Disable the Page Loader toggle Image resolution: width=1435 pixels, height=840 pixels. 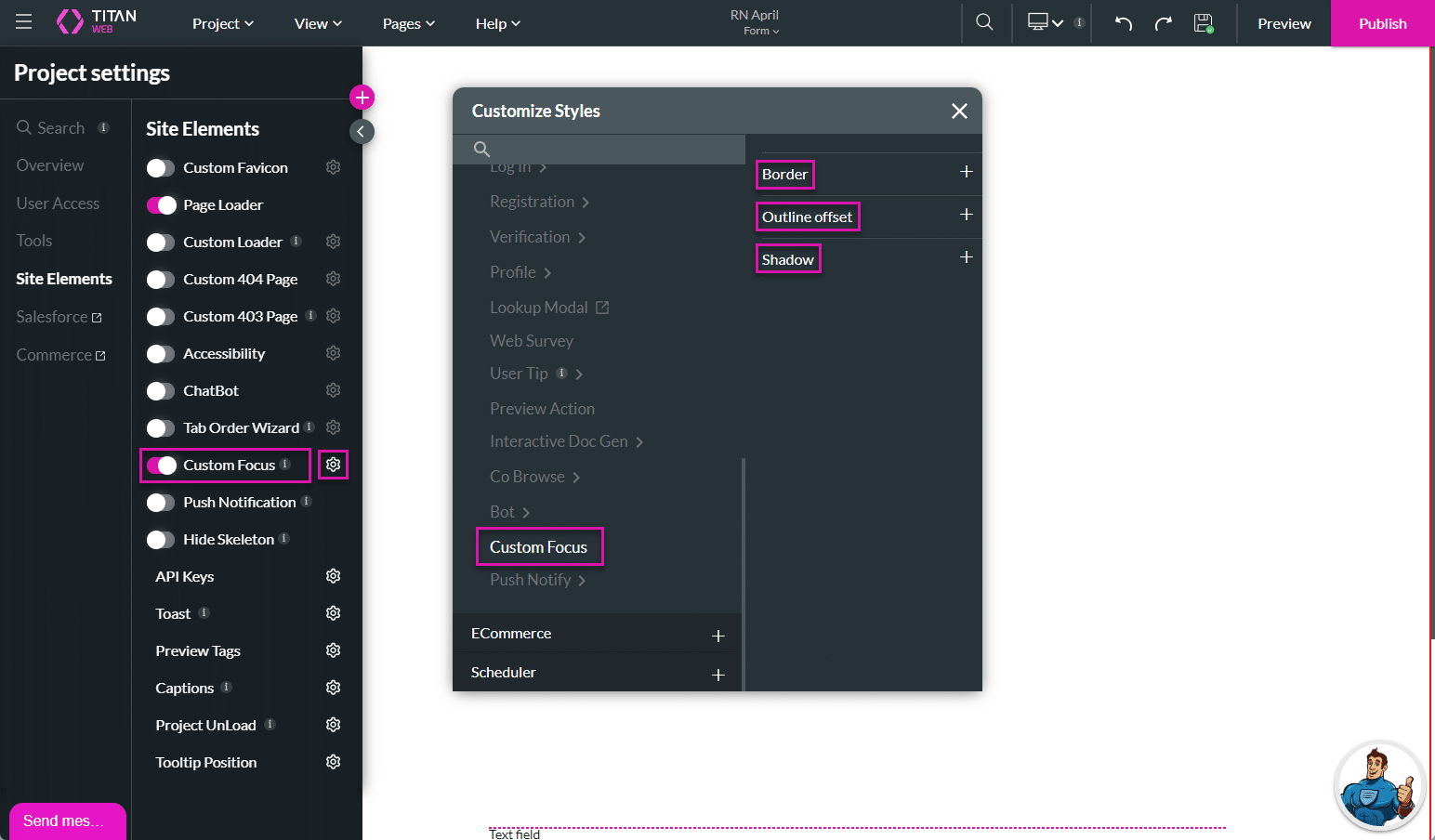(161, 205)
